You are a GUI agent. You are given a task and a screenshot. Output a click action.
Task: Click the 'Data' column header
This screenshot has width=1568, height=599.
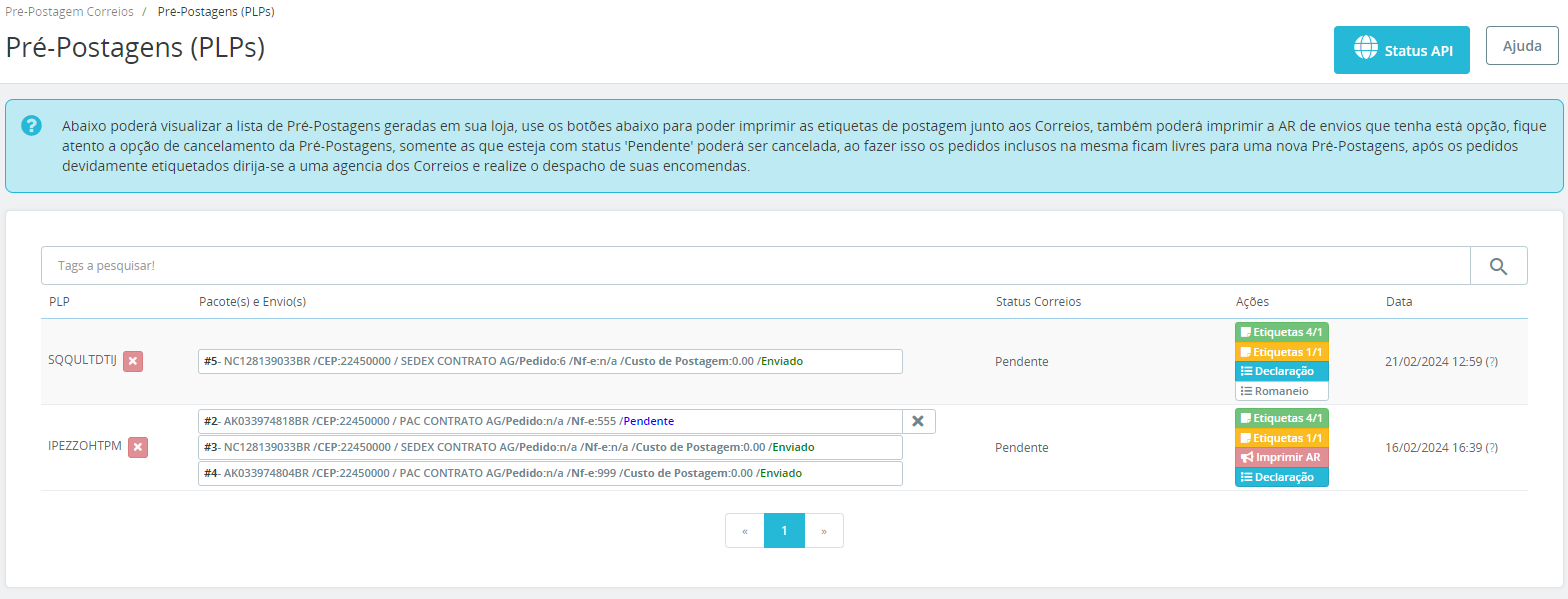1399,301
